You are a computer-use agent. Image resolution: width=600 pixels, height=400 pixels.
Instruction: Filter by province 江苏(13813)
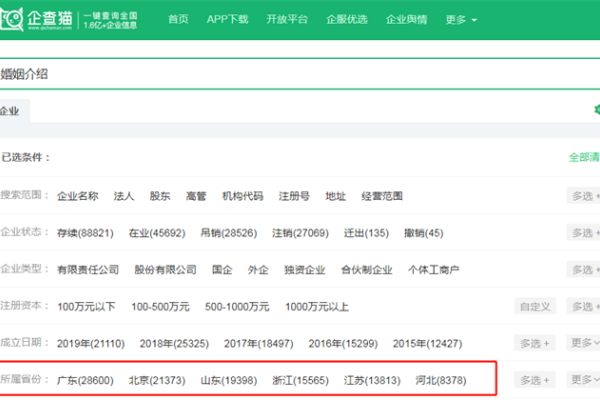[x=372, y=380]
